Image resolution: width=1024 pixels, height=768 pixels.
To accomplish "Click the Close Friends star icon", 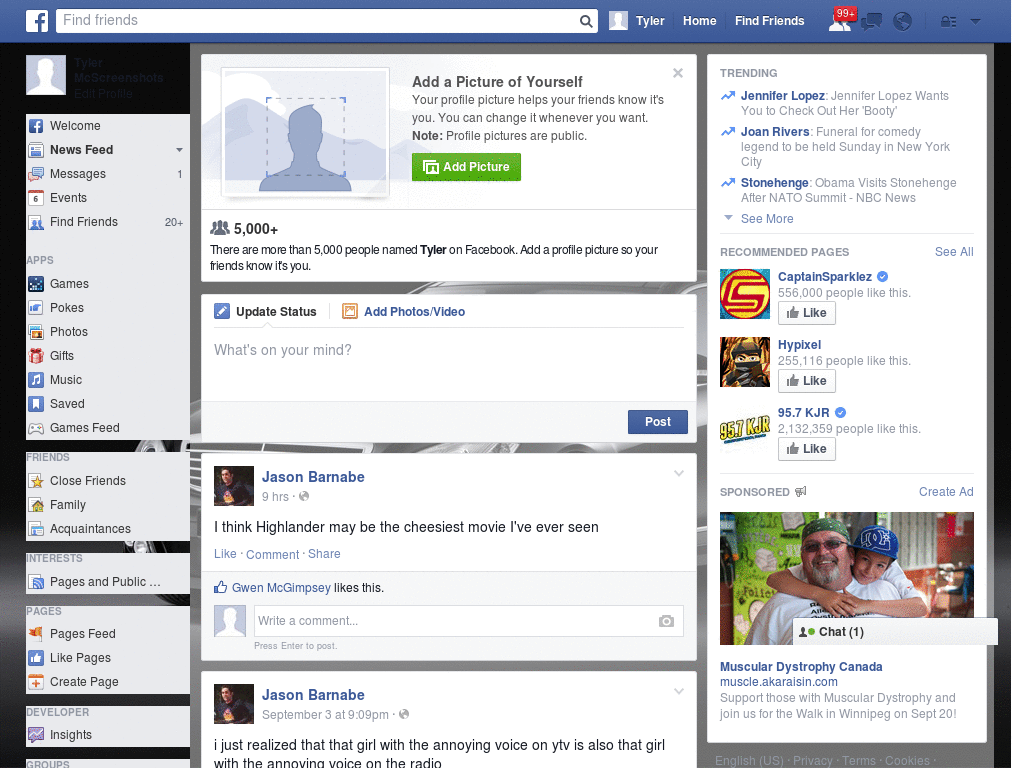I will 36,481.
